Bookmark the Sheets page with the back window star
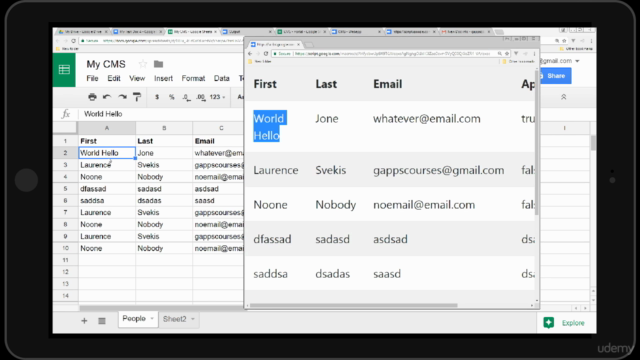This screenshot has width=640, height=360. pyautogui.click(x=564, y=41)
